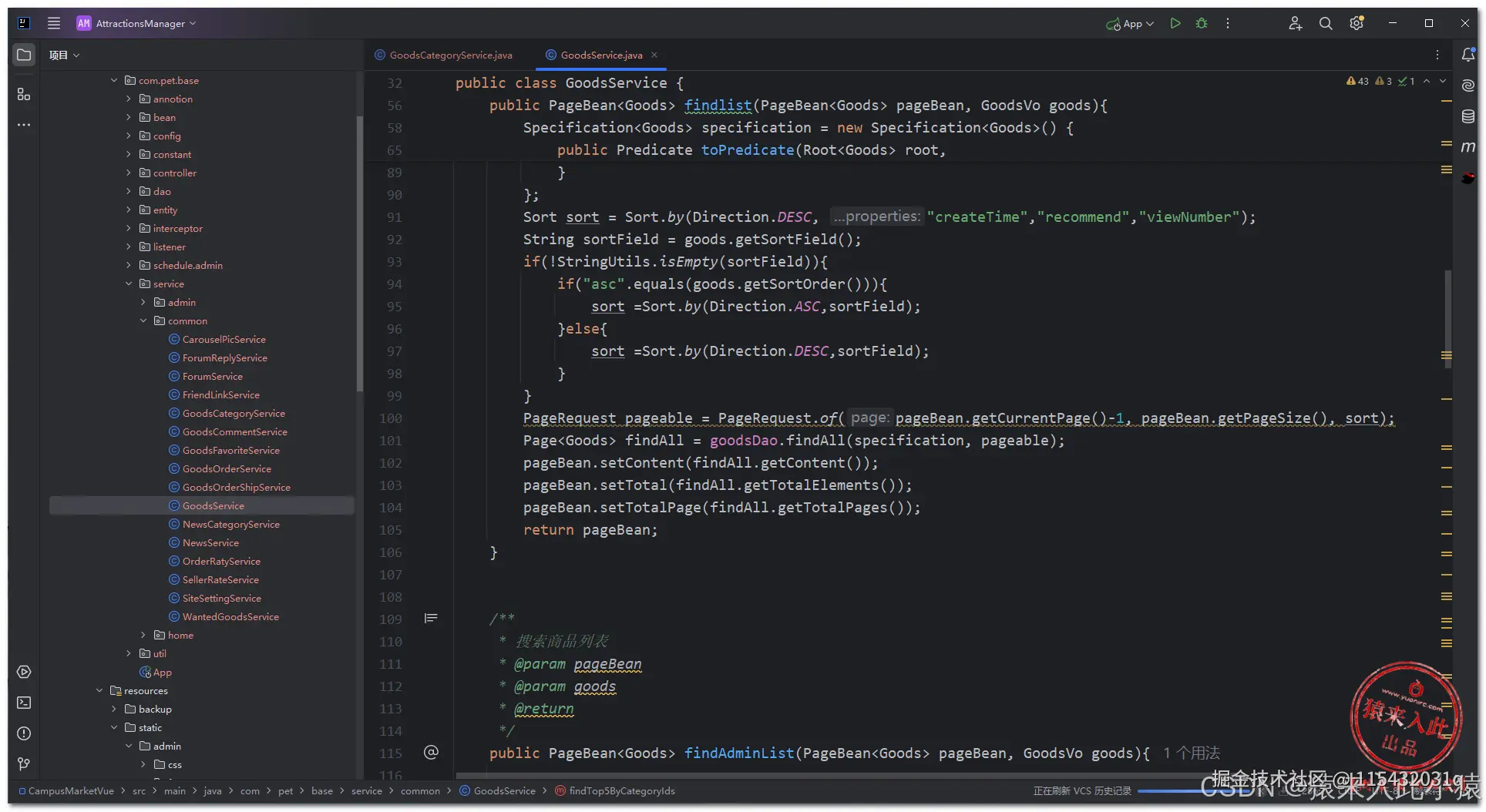Close the GoodsService.java tab
Screen dimensions: 1486x812
(x=654, y=55)
